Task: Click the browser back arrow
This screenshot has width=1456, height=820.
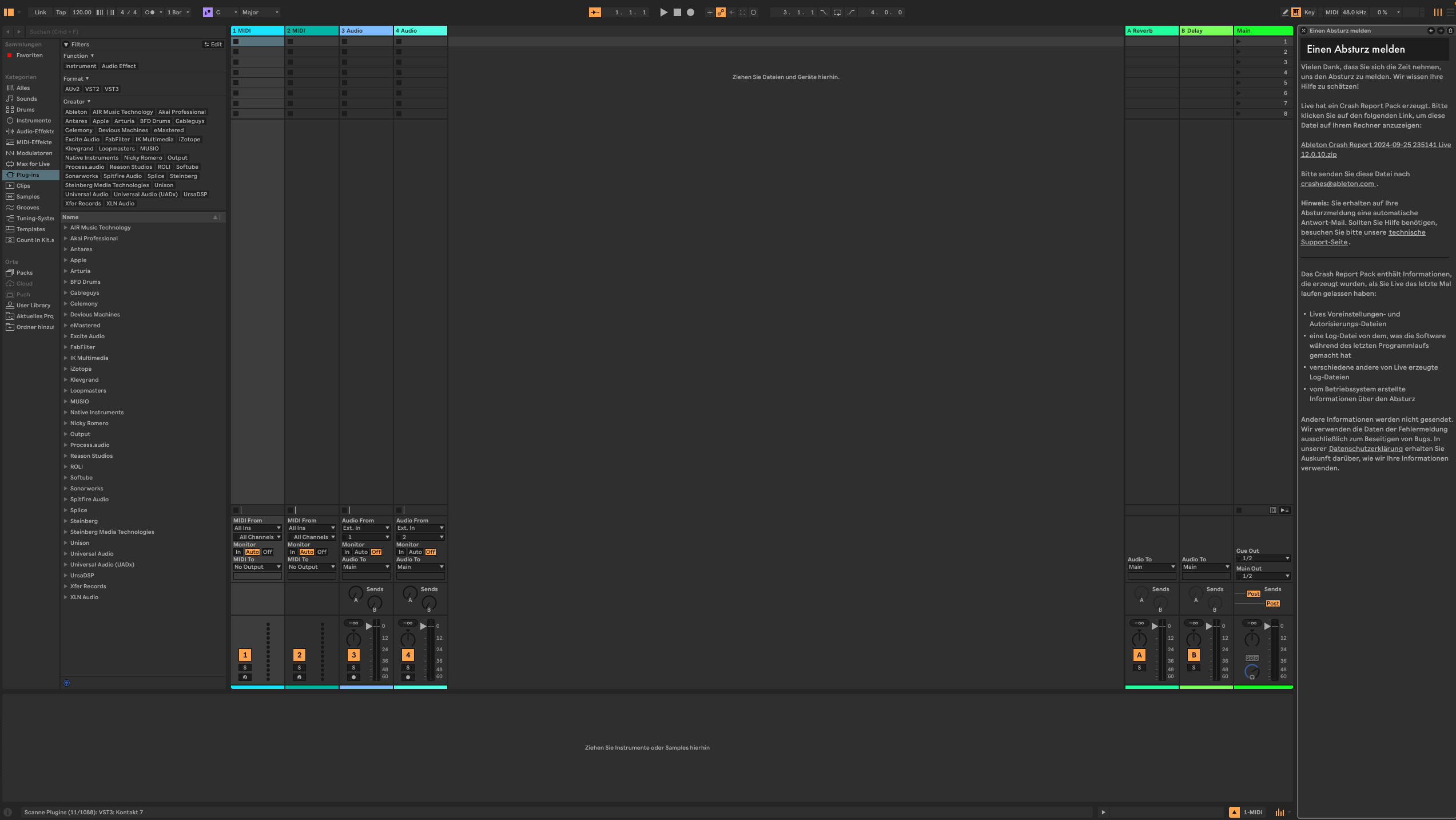Action: [8, 31]
